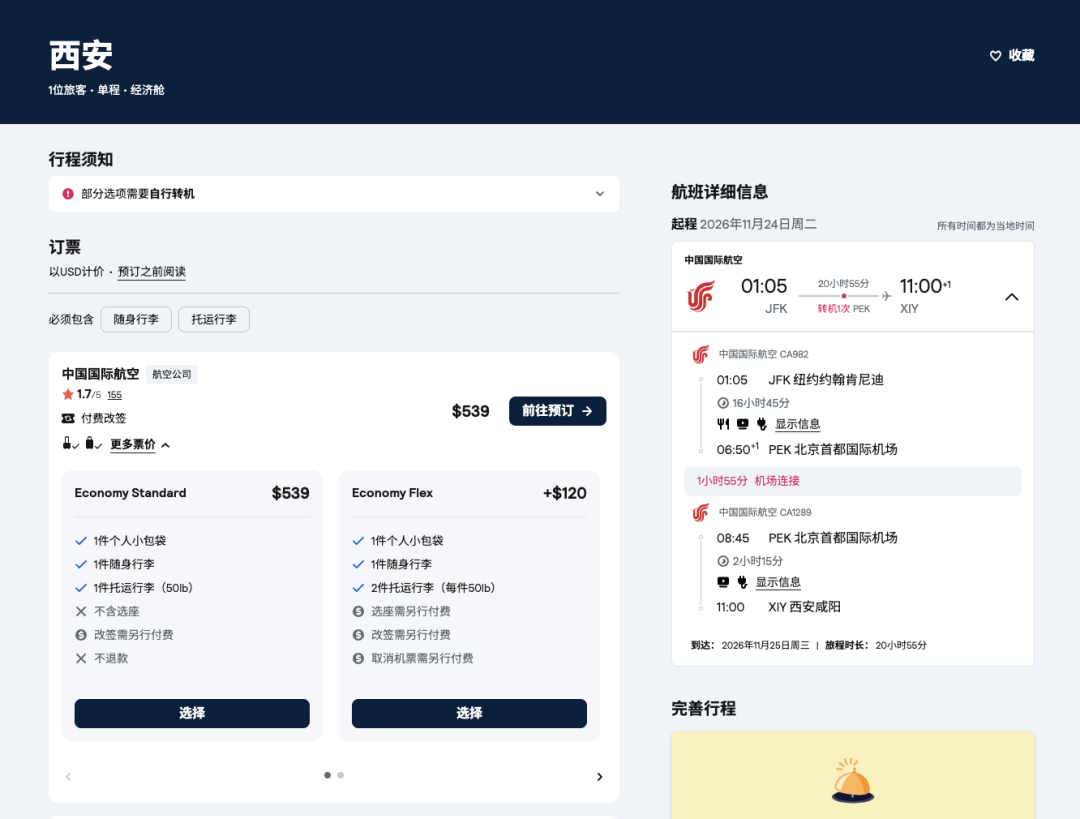Click the Air China logo in flight summary
Image resolution: width=1080 pixels, height=819 pixels.
701,297
